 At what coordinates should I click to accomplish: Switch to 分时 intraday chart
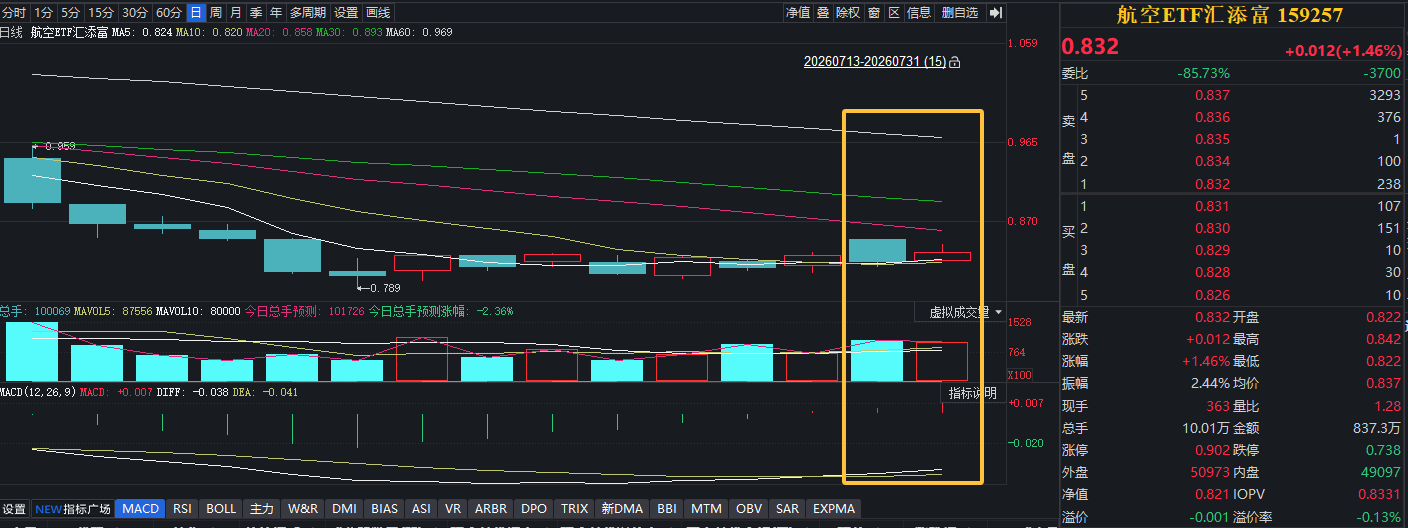pos(13,13)
